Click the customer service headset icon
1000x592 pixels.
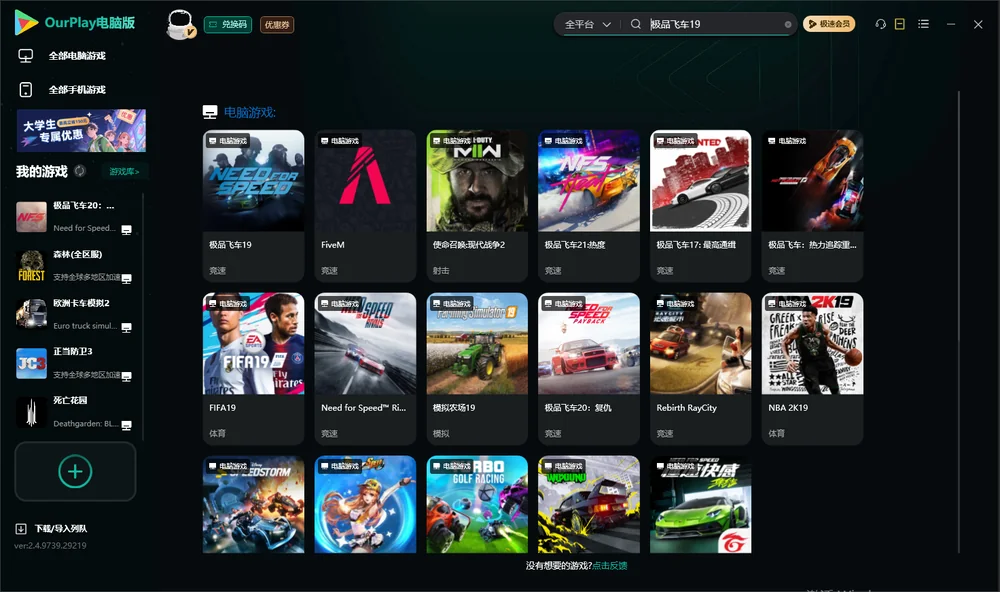point(881,24)
